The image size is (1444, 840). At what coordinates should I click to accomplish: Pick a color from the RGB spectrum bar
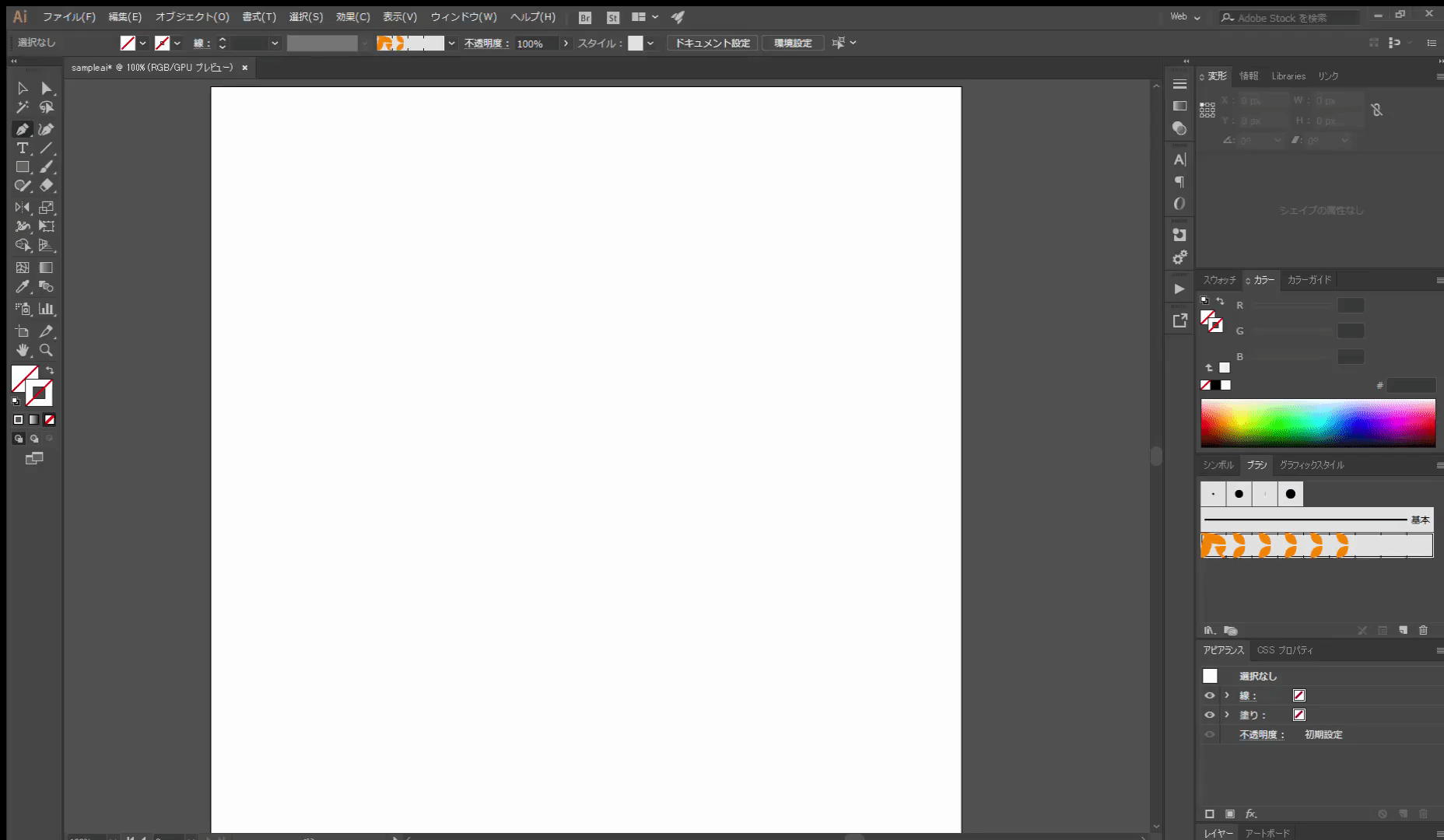click(1317, 423)
